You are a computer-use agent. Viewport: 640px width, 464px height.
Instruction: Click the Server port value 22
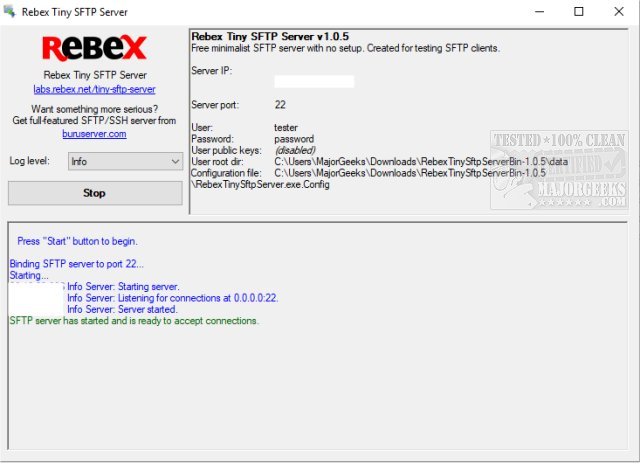(280, 105)
